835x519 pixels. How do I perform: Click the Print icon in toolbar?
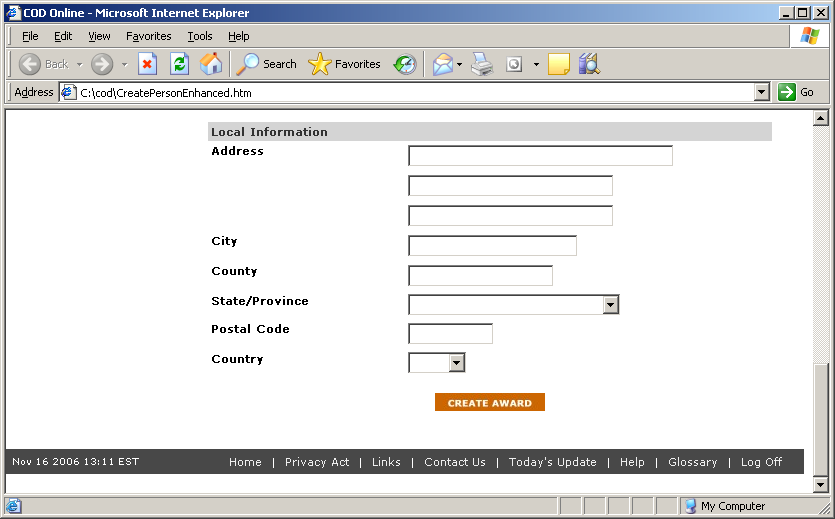482,64
